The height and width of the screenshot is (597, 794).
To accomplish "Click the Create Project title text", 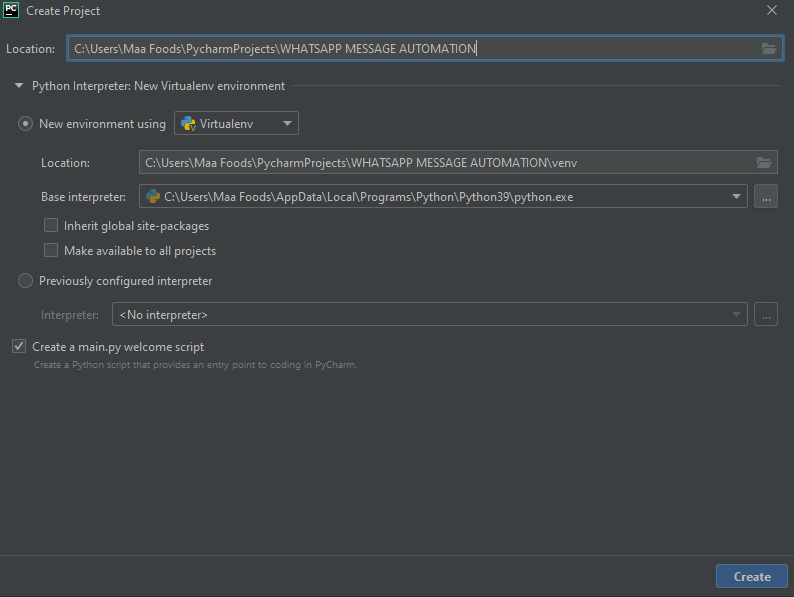I will click(x=63, y=11).
